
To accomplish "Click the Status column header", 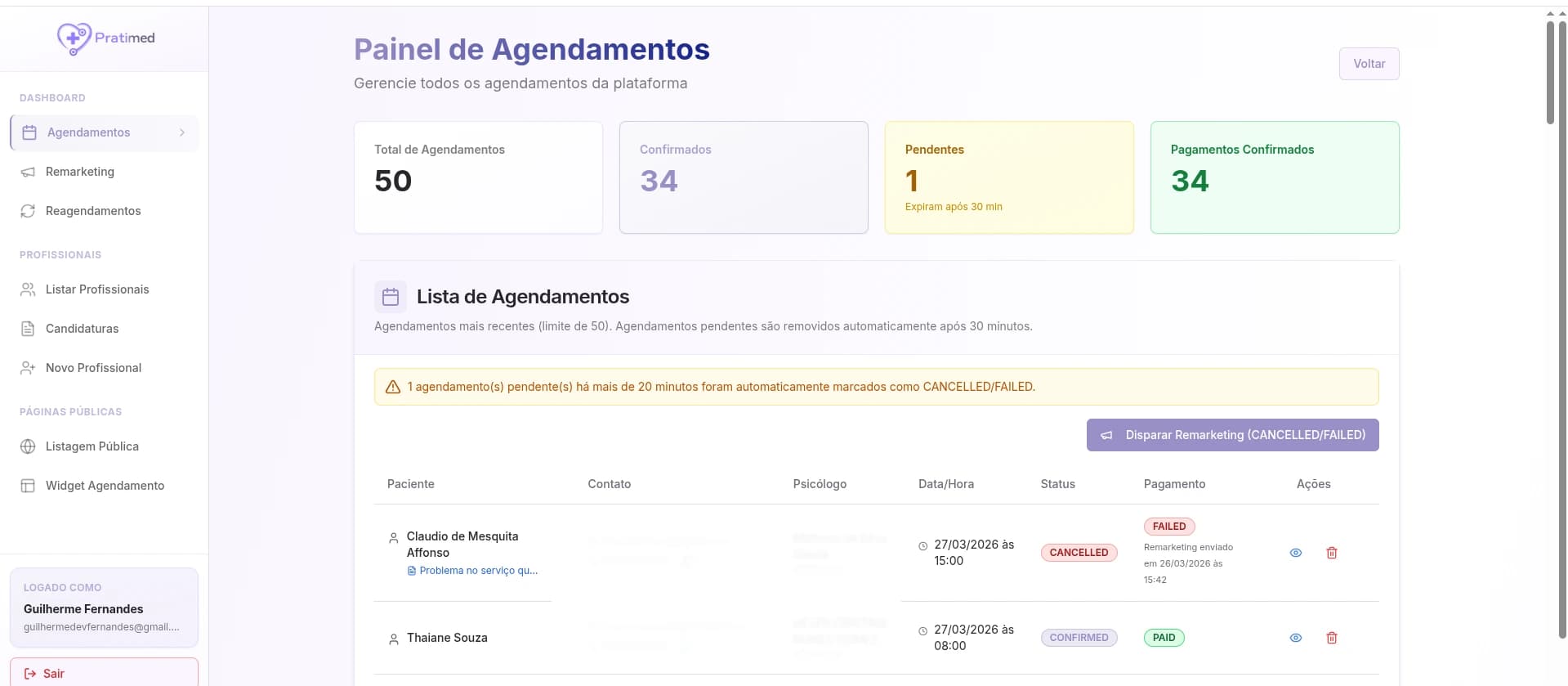I will coord(1058,484).
